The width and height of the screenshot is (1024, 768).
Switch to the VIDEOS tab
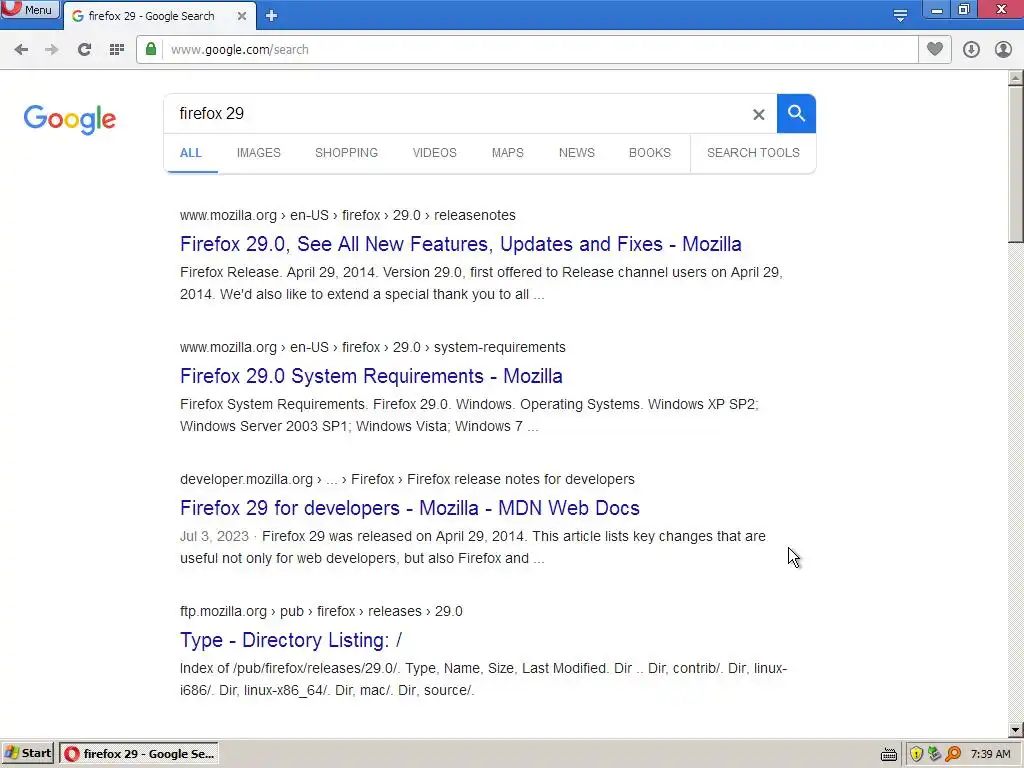click(434, 153)
